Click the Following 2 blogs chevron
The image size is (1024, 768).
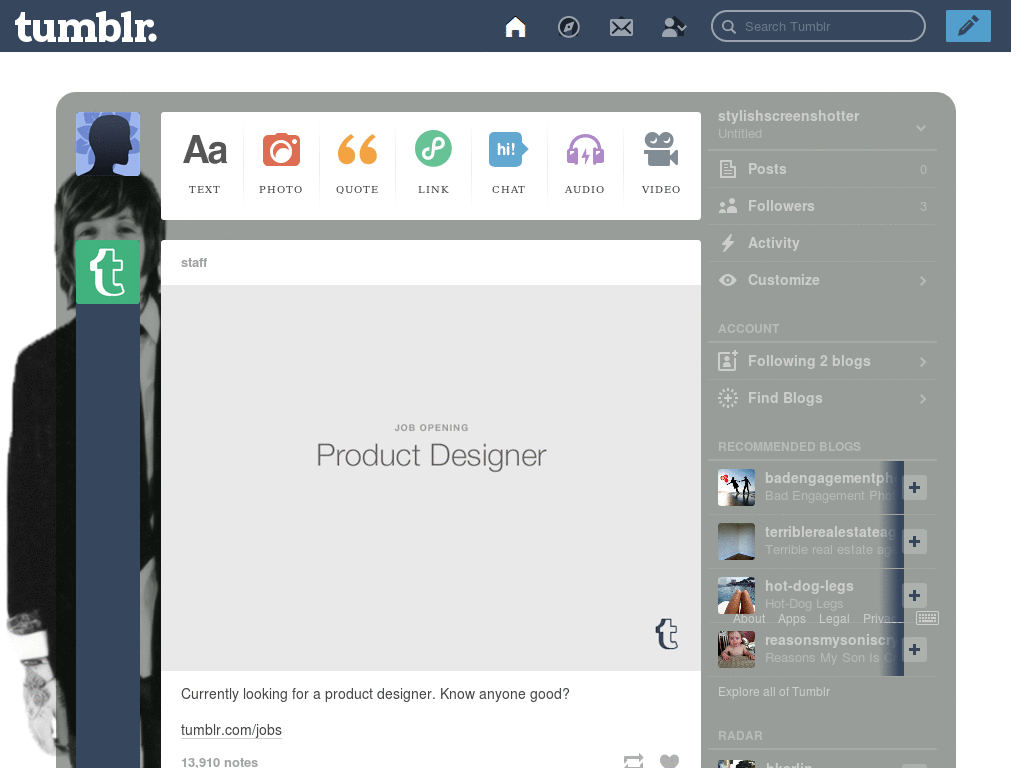(923, 362)
